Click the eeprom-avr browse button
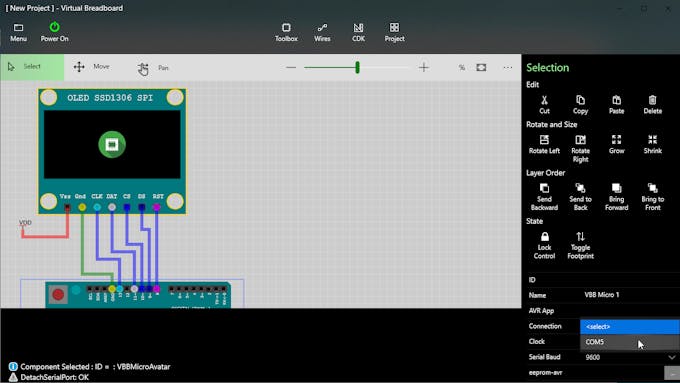Image resolution: width=680 pixels, height=383 pixels. coord(672,373)
